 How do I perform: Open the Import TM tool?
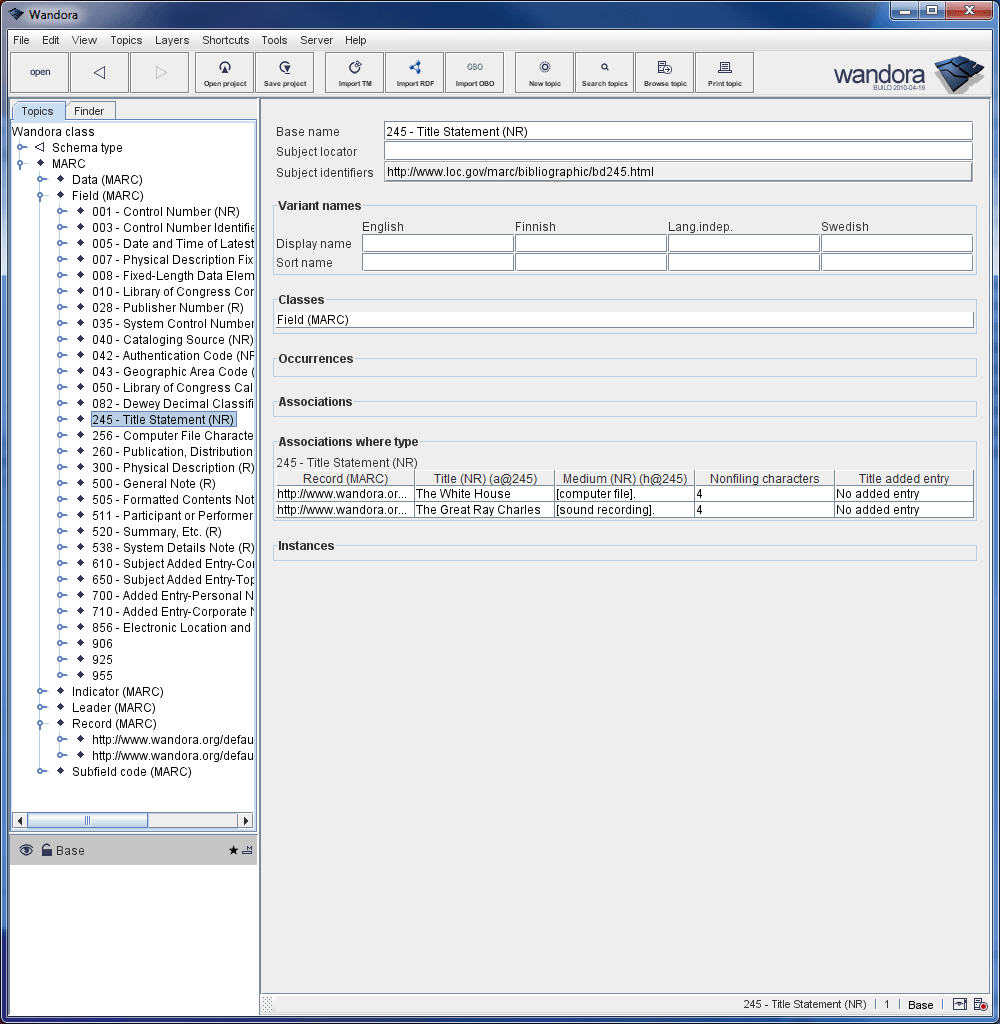pyautogui.click(x=354, y=72)
